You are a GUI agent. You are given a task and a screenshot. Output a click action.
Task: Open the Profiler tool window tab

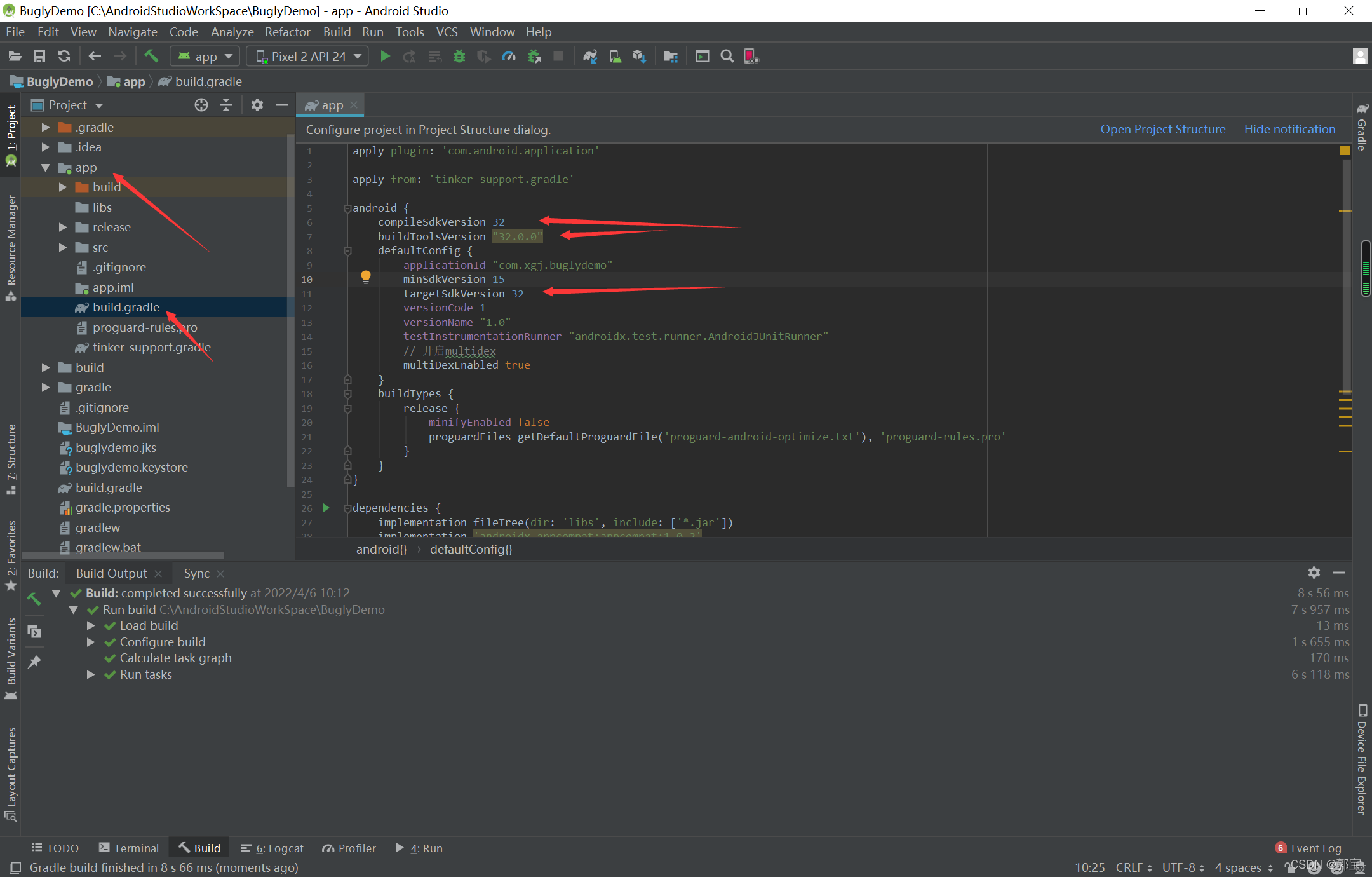click(349, 848)
